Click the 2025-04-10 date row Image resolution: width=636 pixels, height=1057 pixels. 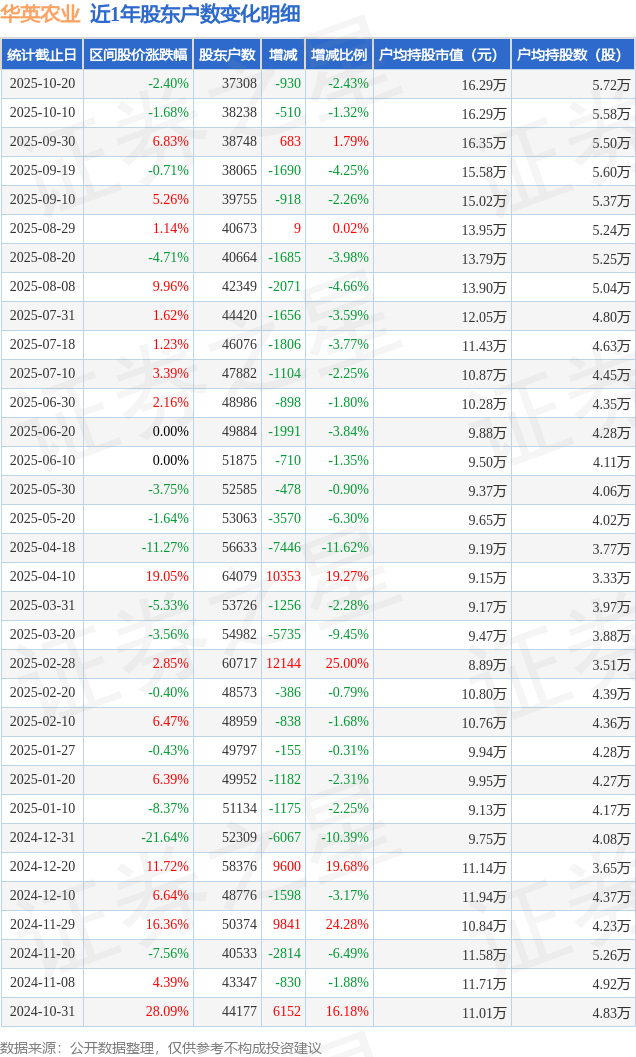point(42,577)
